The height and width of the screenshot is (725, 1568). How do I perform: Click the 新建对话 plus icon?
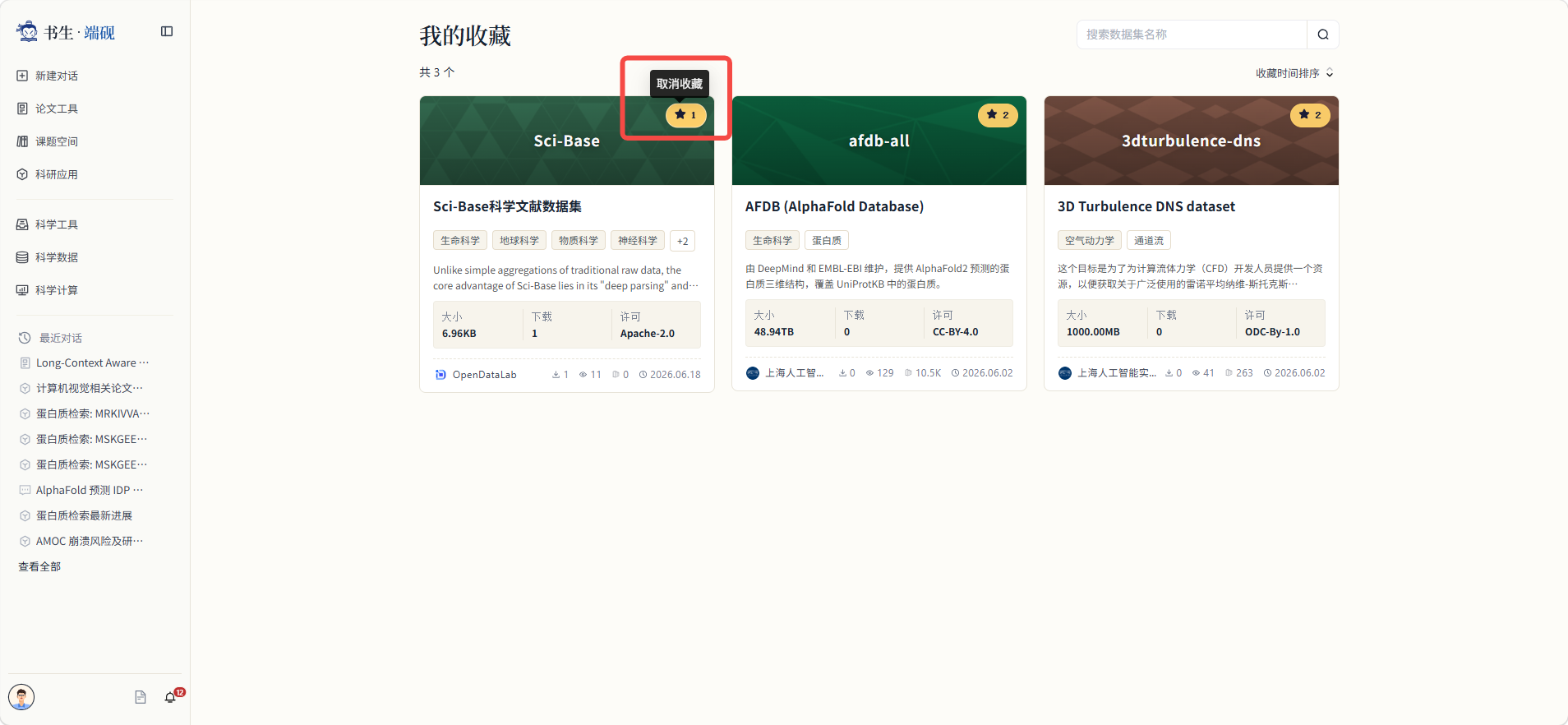pyautogui.click(x=22, y=76)
